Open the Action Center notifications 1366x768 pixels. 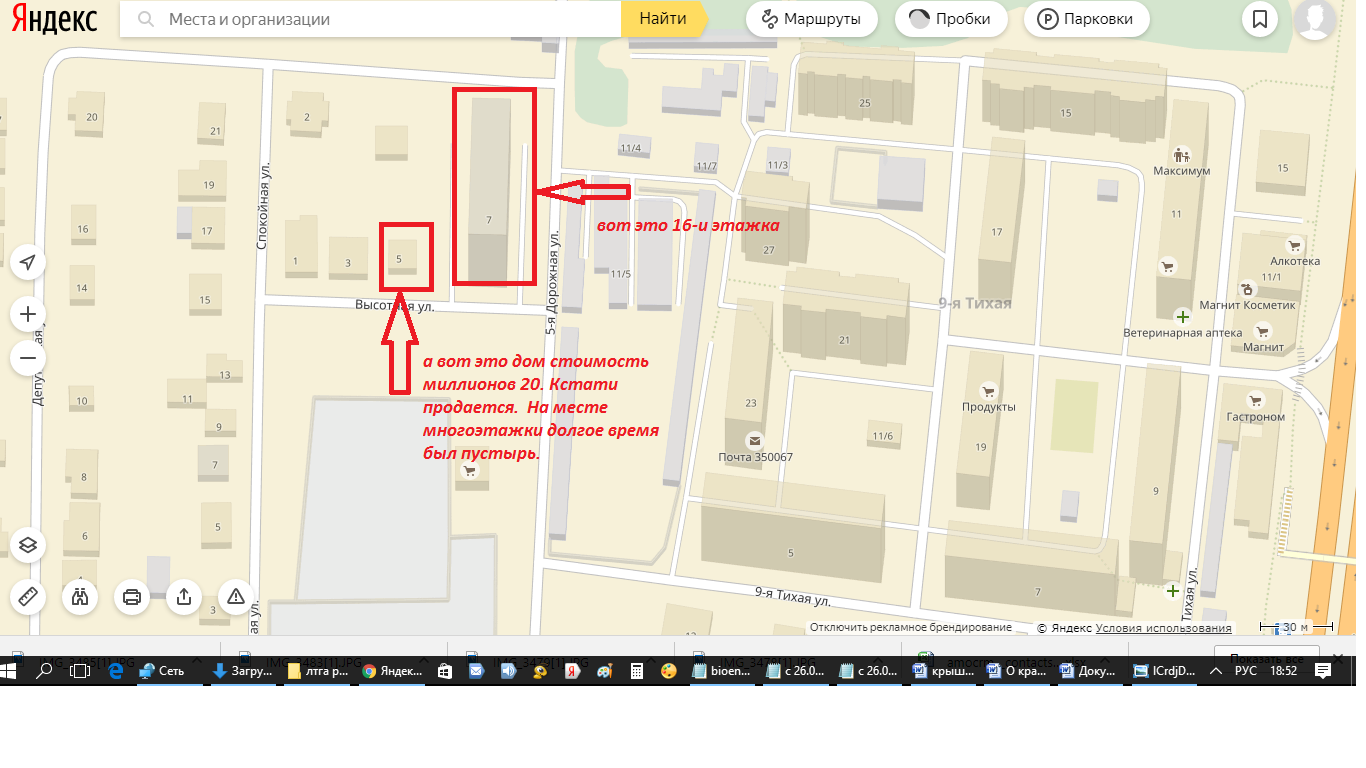[1322, 670]
